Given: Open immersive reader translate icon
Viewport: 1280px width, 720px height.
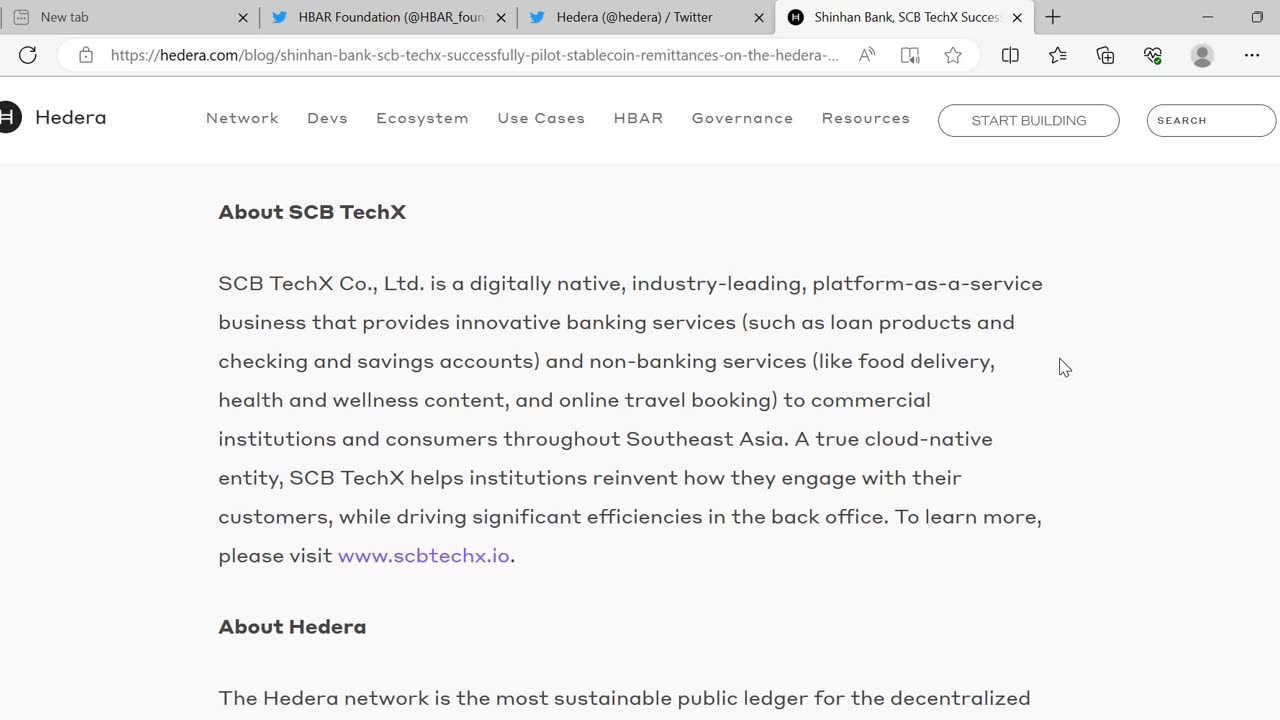Looking at the screenshot, I should tap(910, 55).
